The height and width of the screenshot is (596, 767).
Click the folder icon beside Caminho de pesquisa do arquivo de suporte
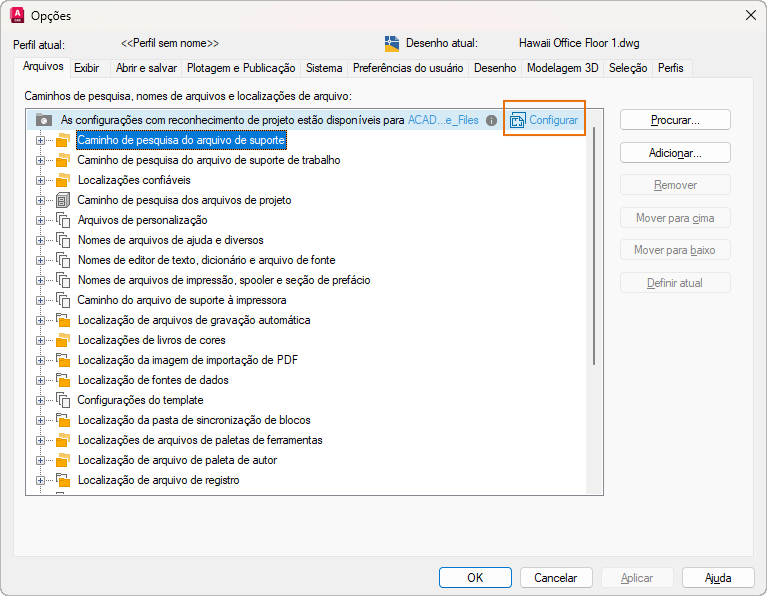63,140
